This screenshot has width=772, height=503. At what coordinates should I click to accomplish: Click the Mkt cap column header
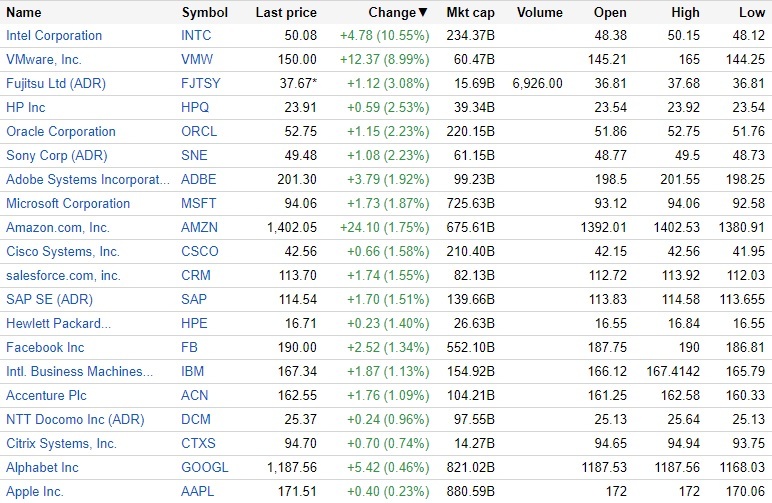(x=472, y=13)
